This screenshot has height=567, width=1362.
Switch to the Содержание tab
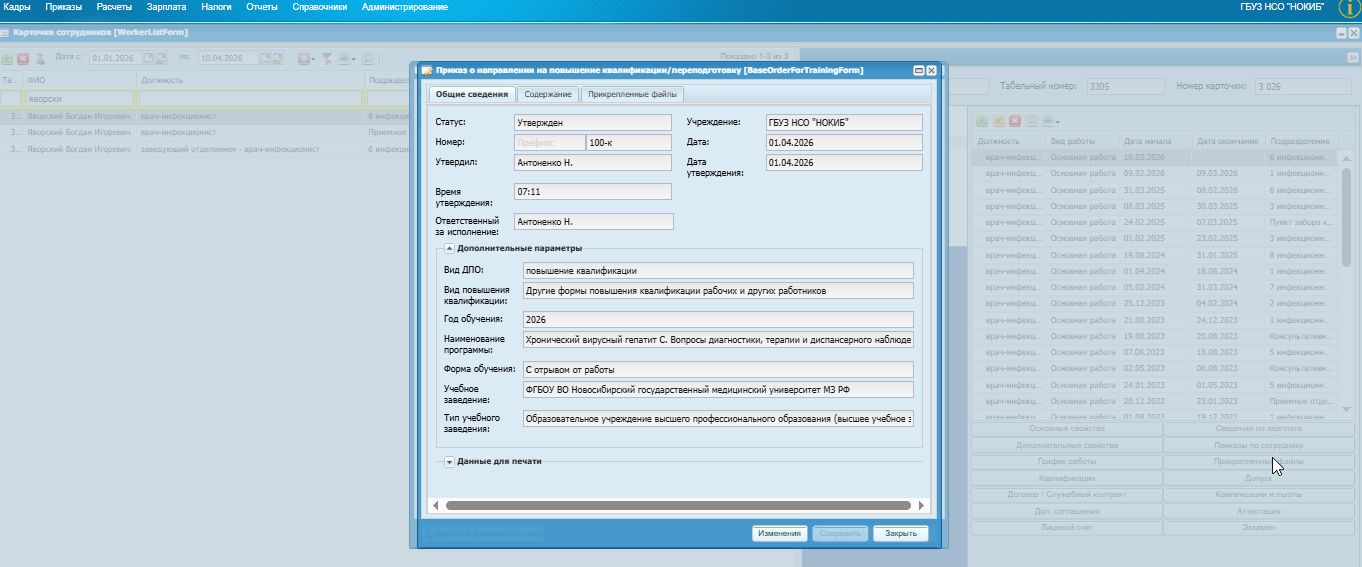(x=548, y=94)
